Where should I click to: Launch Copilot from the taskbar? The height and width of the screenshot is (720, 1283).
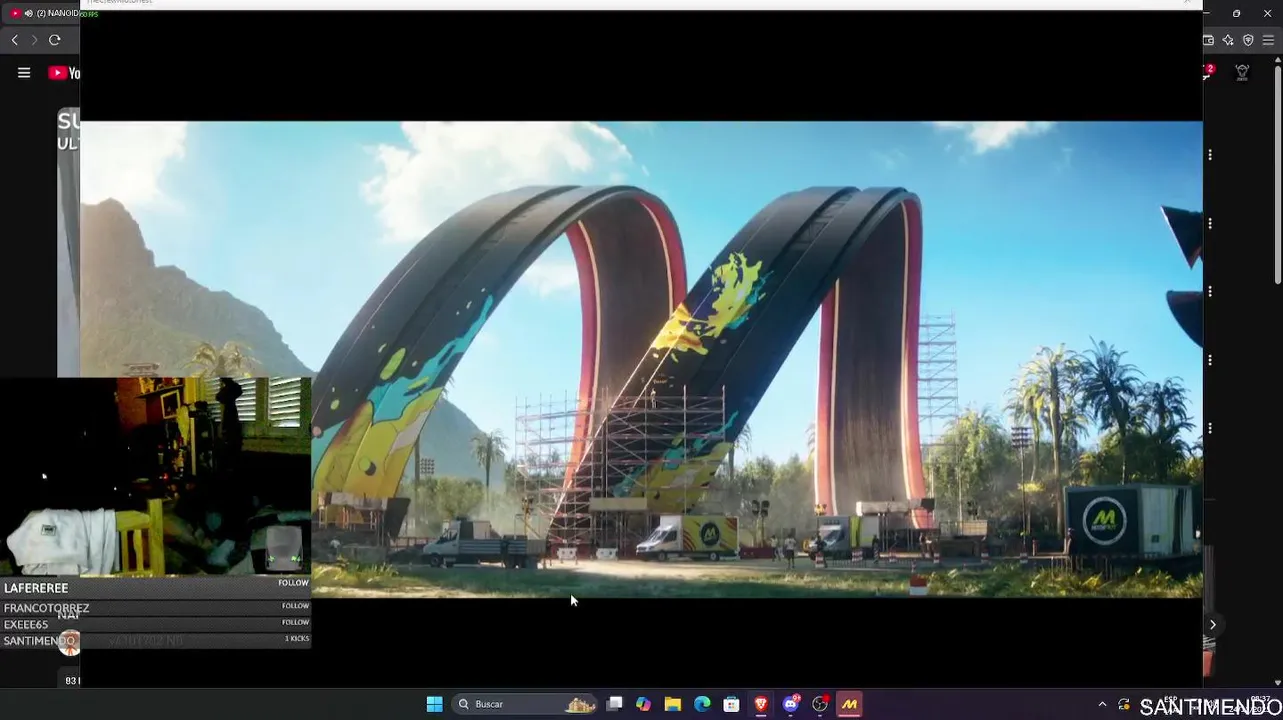[643, 704]
